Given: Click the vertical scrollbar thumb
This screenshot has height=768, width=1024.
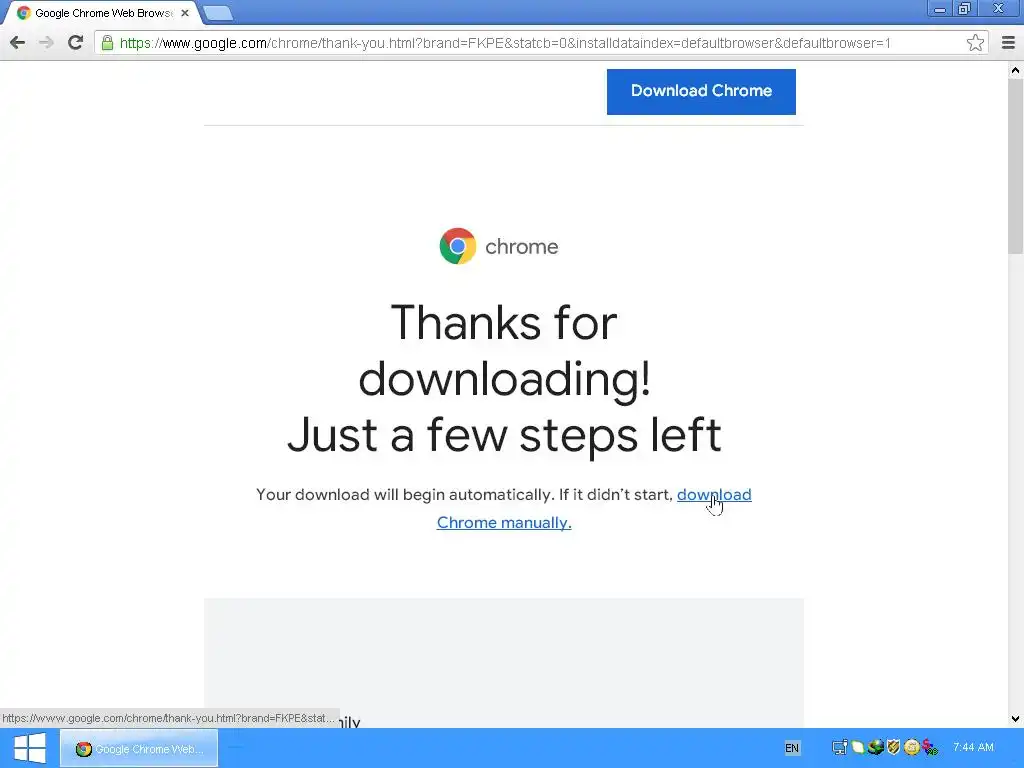Looking at the screenshot, I should click(x=1015, y=165).
